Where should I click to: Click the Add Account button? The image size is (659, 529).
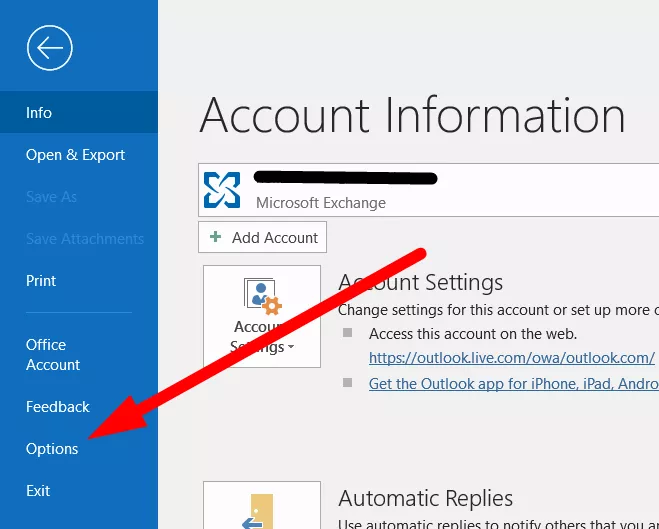tap(262, 237)
